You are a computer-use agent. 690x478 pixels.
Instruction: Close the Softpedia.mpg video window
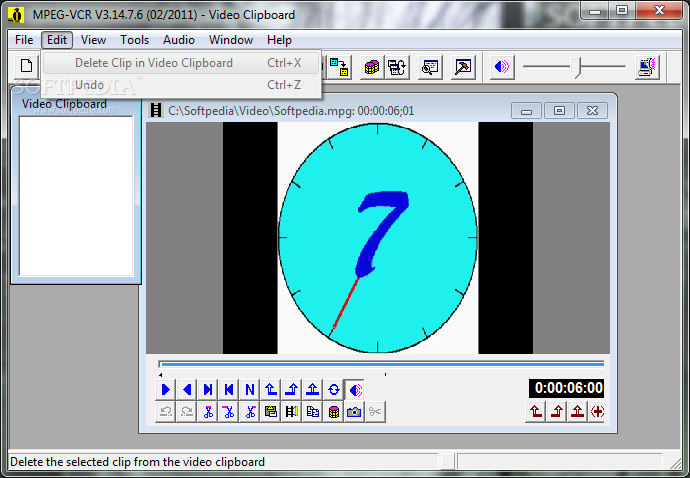tap(592, 110)
